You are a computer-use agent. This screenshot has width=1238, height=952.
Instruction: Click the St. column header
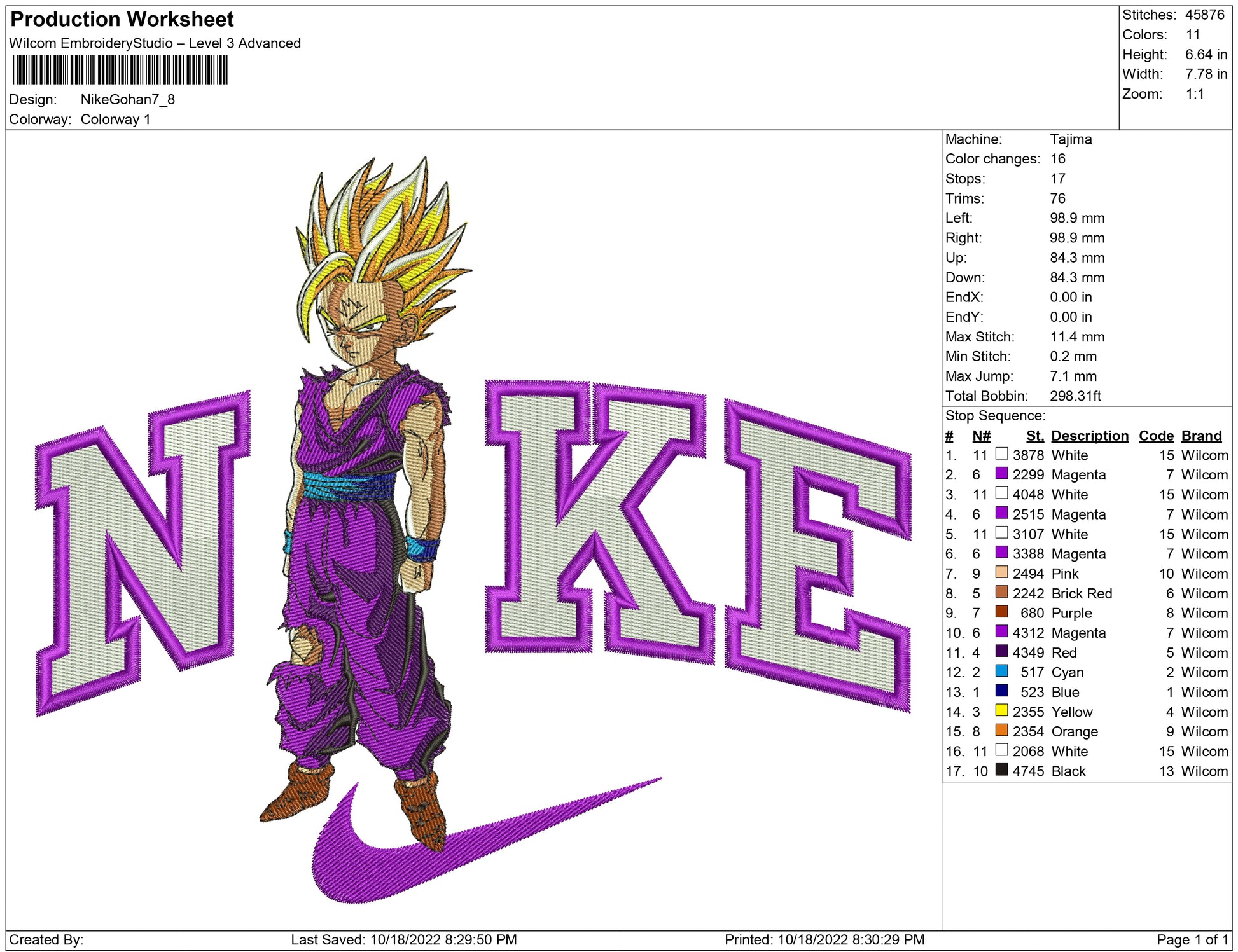1034,436
